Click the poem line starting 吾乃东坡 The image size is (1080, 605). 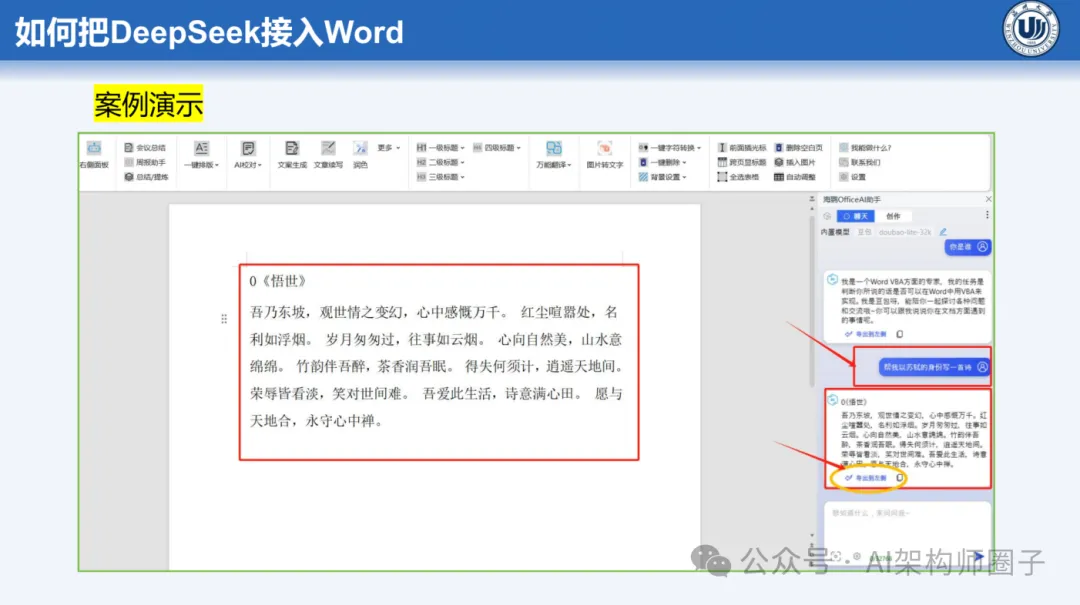(x=435, y=312)
